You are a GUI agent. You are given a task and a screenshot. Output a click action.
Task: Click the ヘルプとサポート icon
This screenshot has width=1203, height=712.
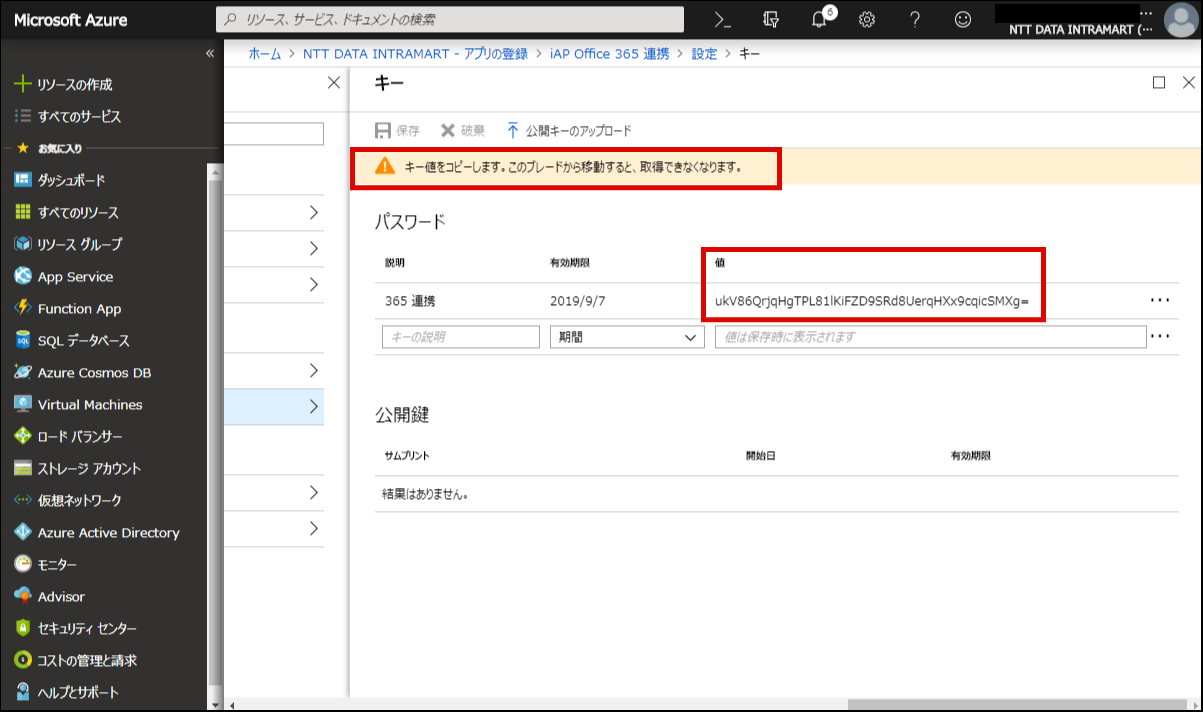coord(22,693)
